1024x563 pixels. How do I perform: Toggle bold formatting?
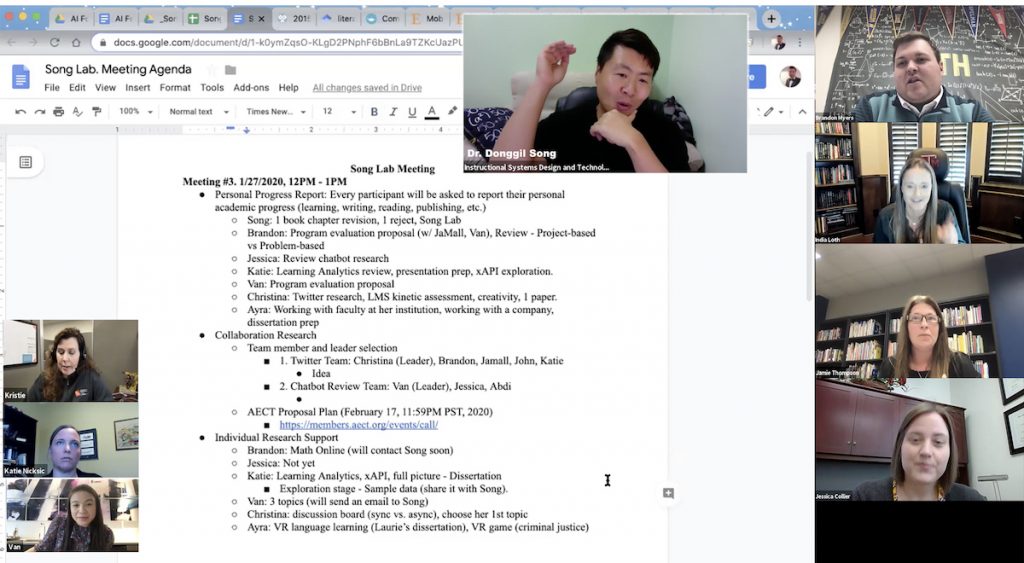374,112
